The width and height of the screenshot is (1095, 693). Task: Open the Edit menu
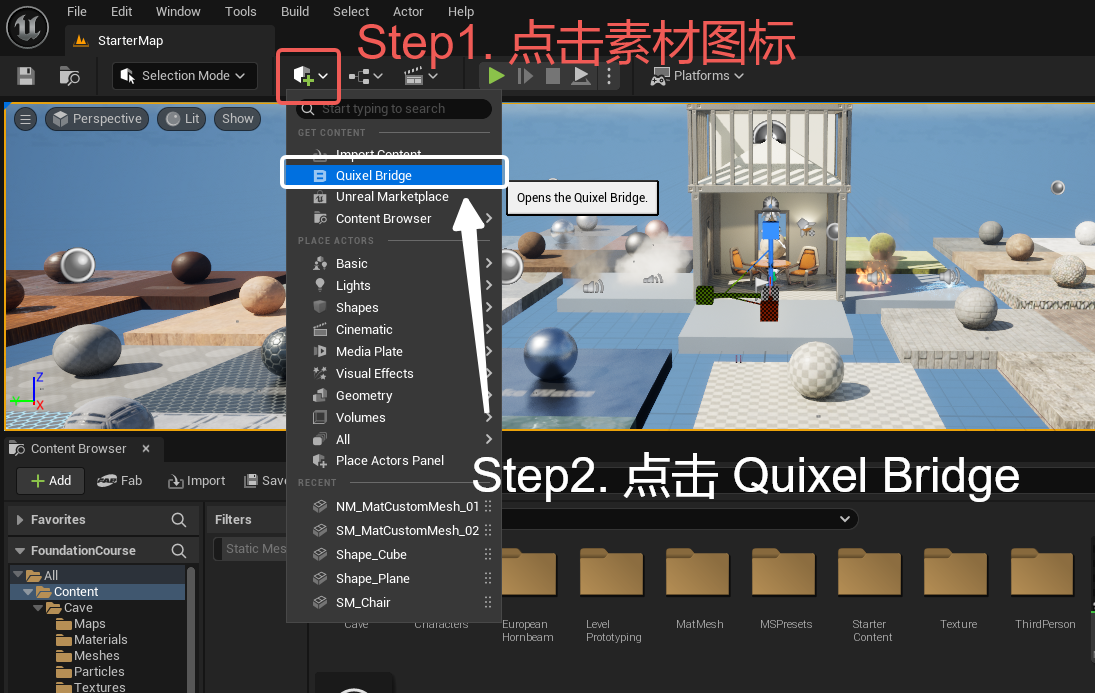[122, 12]
